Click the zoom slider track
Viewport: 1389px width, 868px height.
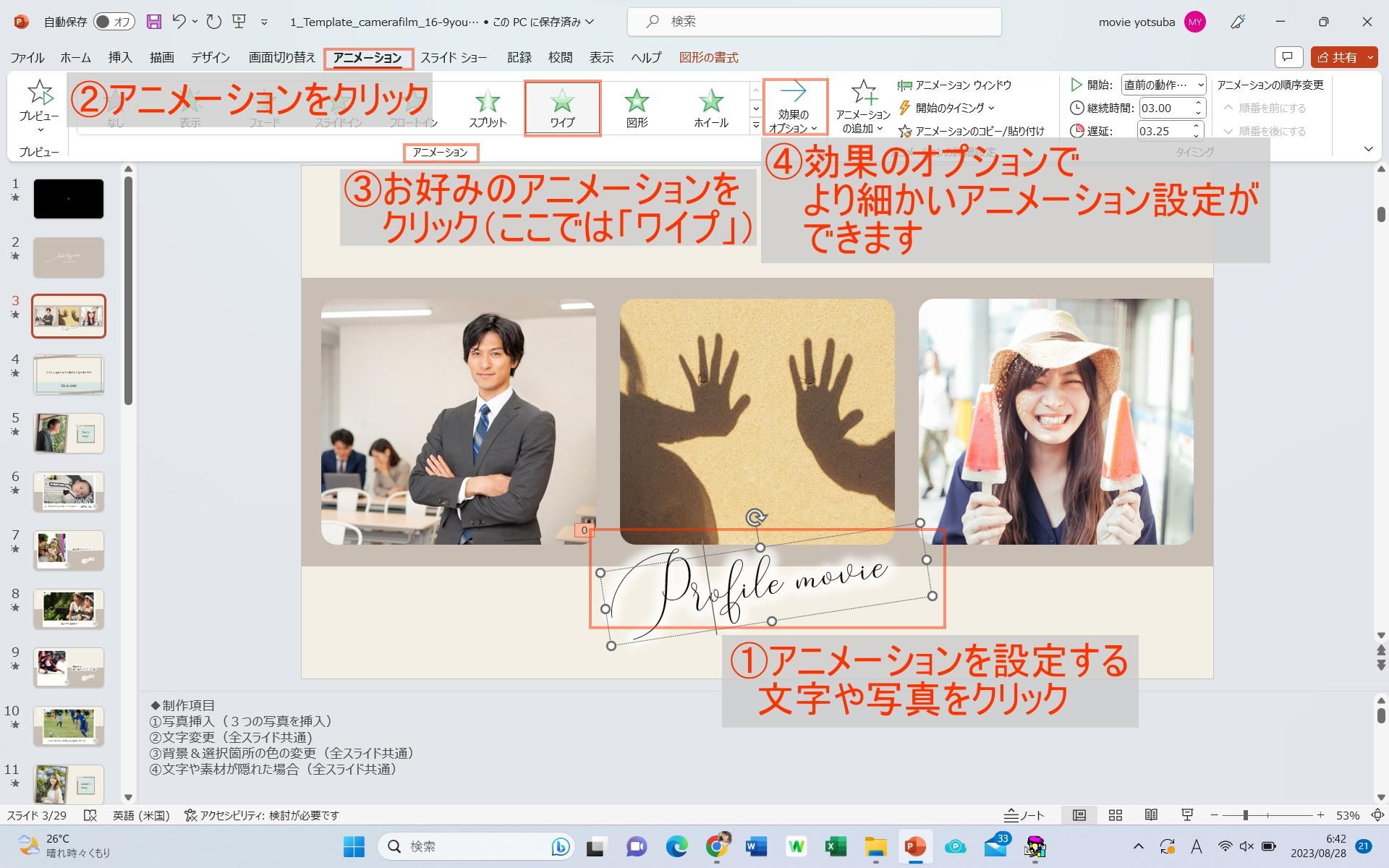pos(1267,815)
